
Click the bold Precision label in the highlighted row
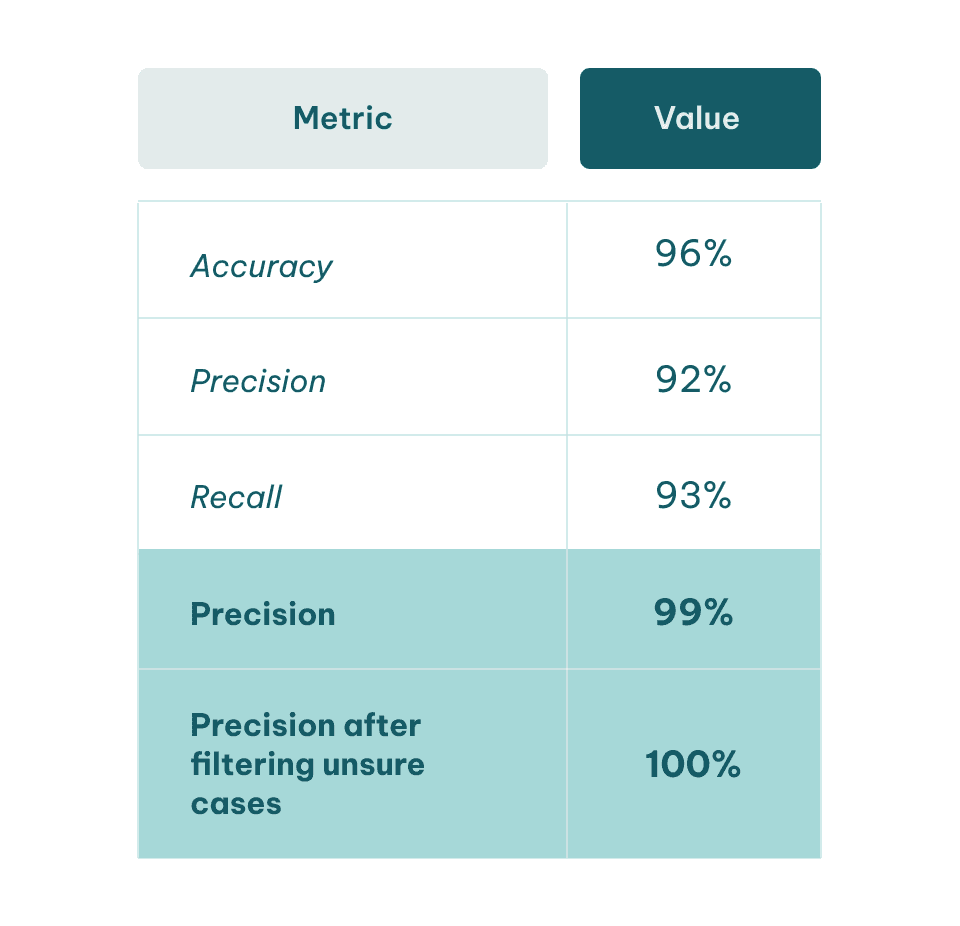[263, 614]
